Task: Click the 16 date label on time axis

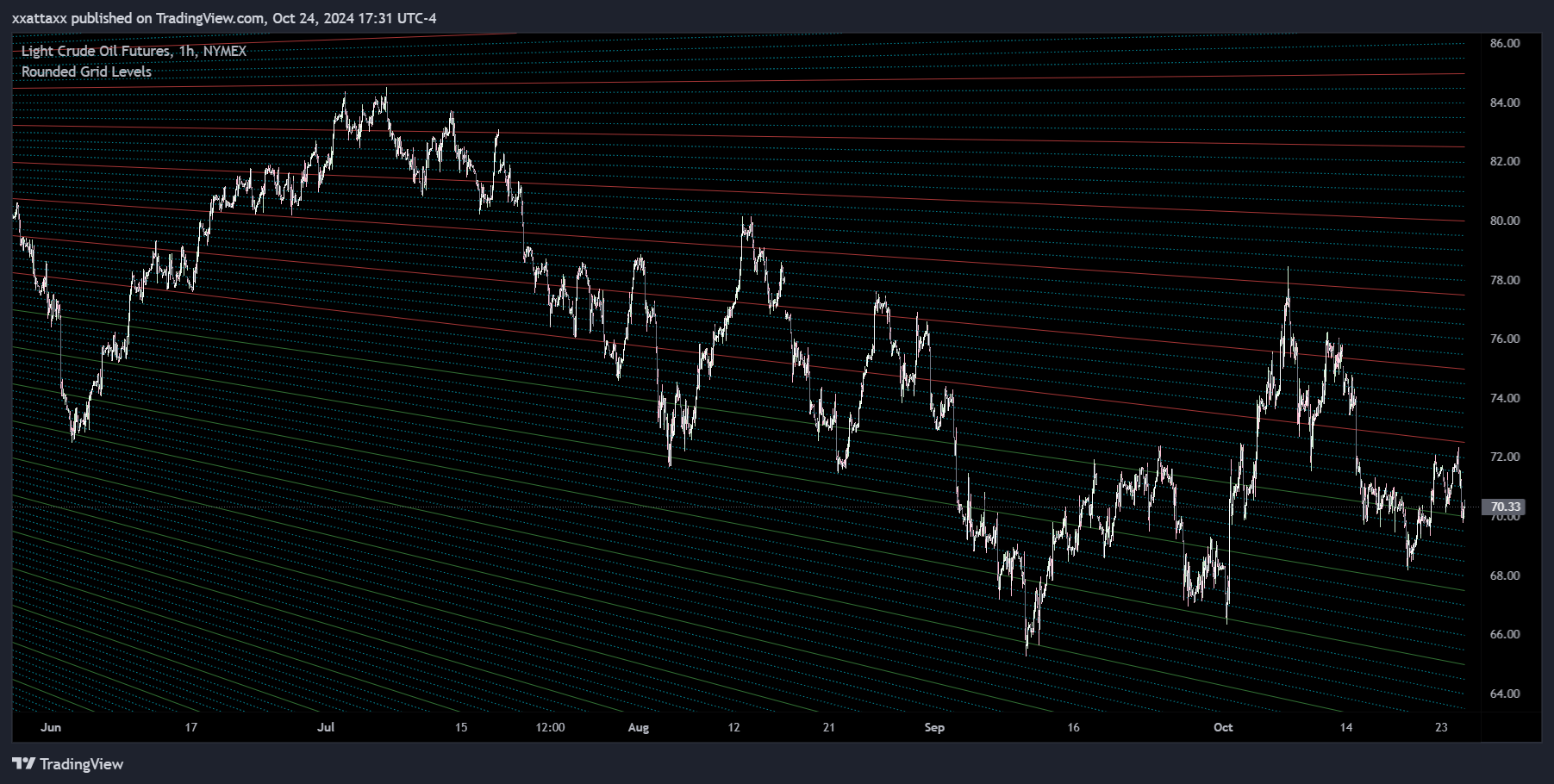Action: pyautogui.click(x=1073, y=727)
